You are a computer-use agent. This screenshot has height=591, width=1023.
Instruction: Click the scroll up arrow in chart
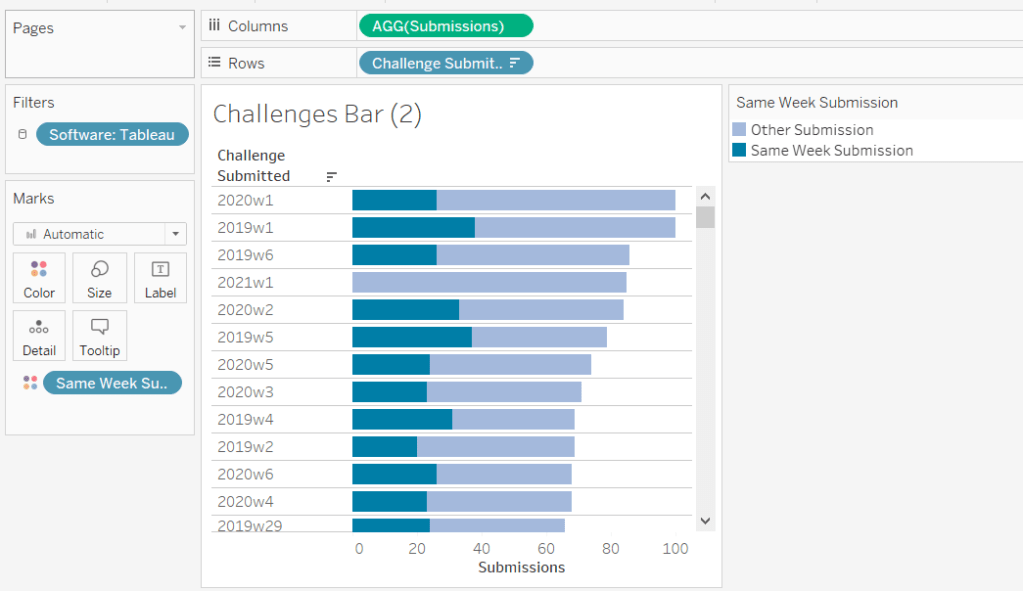coord(705,196)
